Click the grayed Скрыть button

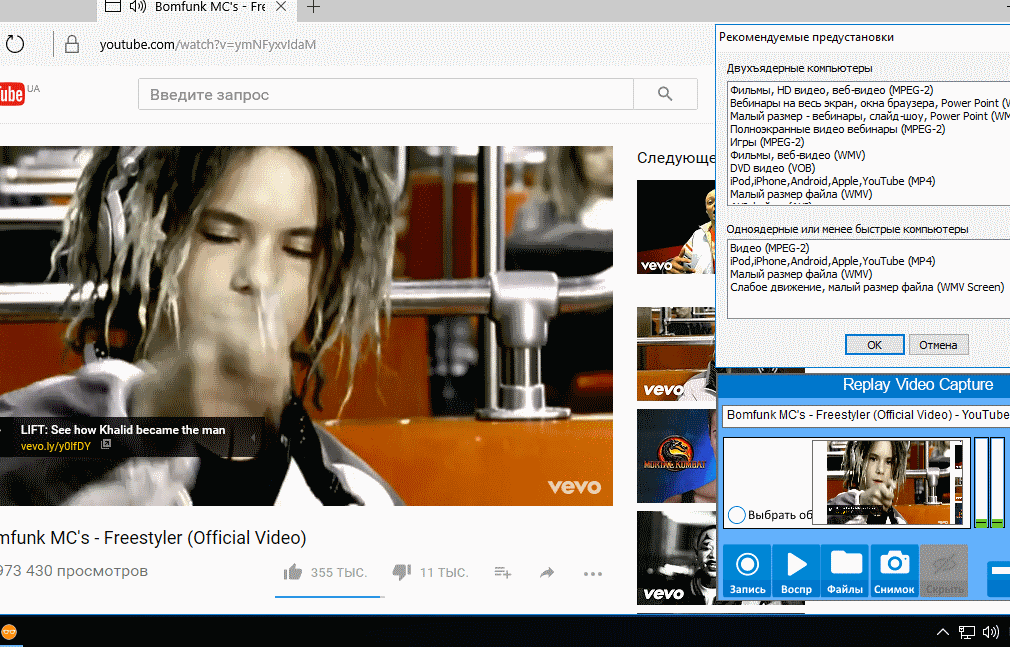pos(944,571)
